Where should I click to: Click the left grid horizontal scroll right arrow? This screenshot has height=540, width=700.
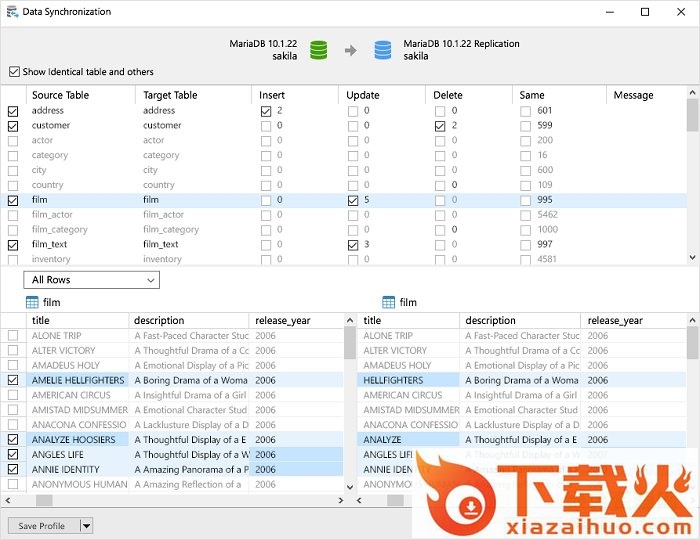pos(341,500)
